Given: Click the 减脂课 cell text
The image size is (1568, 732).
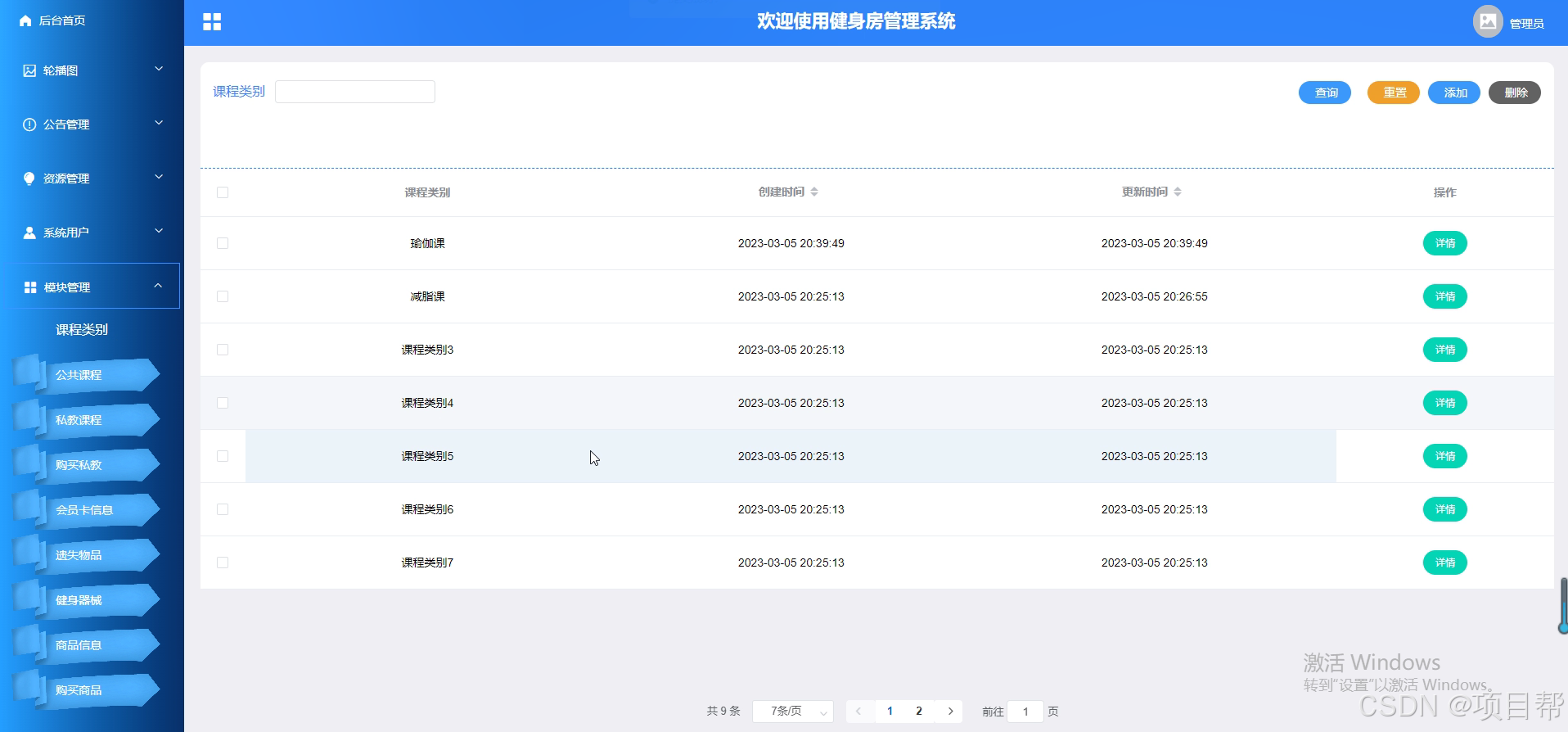Looking at the screenshot, I should tap(427, 296).
